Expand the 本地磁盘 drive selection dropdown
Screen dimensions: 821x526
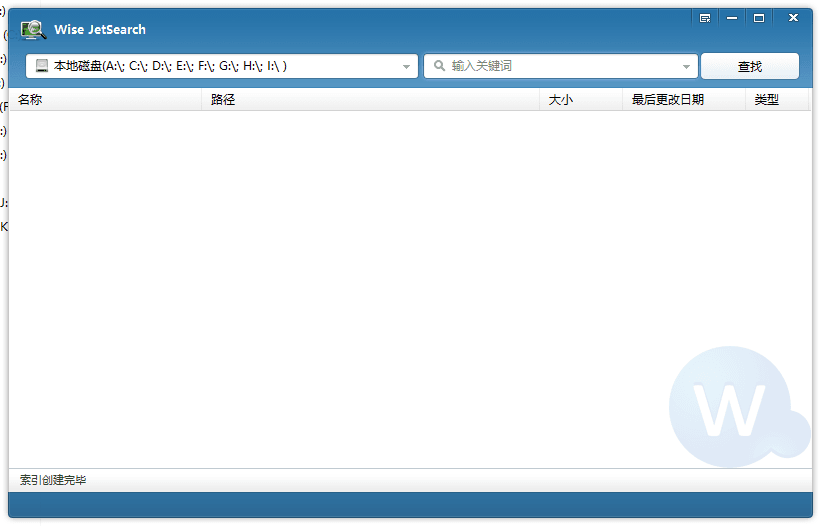pos(406,67)
